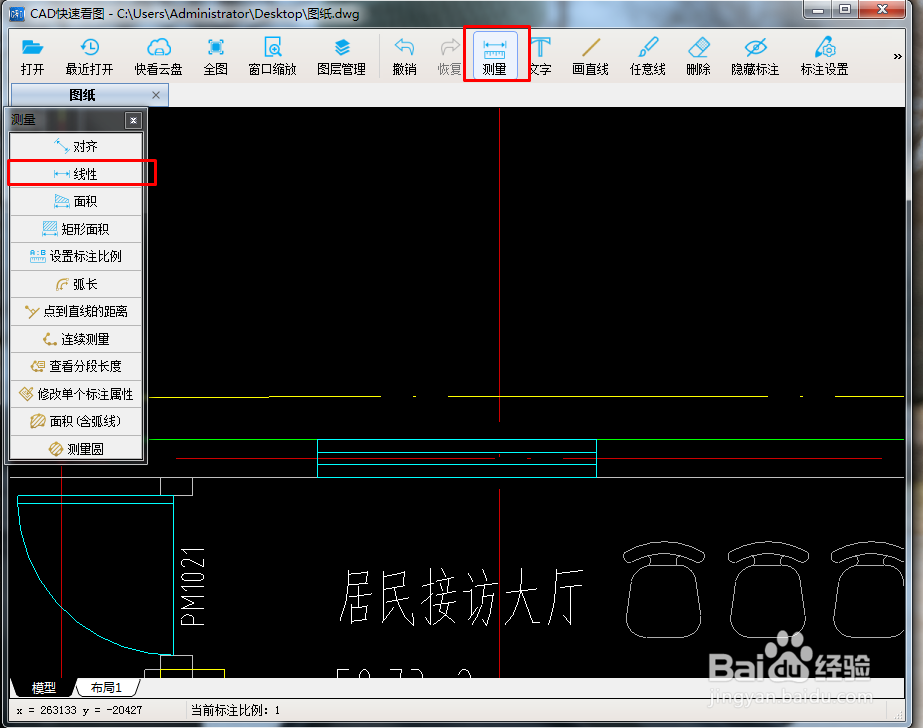Minimize the CAD快速看图 window
The height and width of the screenshot is (728, 923).
click(818, 10)
